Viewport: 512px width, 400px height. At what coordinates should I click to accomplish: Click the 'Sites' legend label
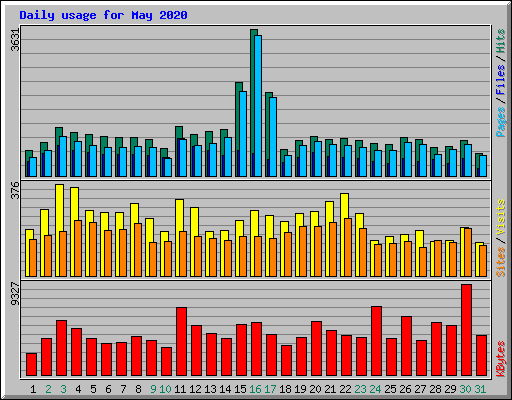click(x=500, y=262)
